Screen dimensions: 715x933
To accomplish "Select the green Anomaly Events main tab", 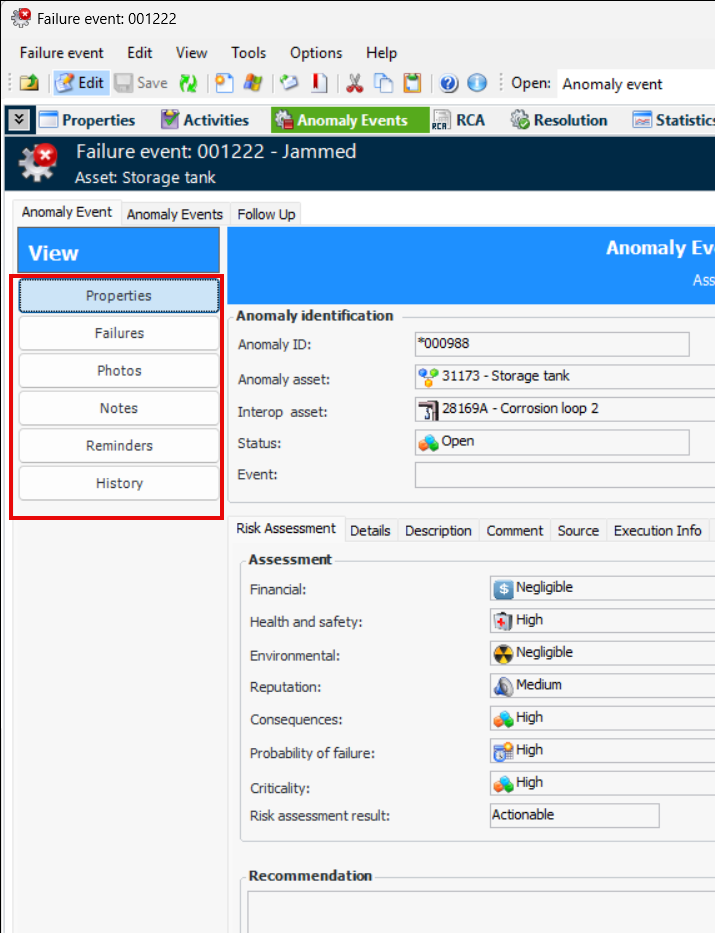I will (x=350, y=120).
